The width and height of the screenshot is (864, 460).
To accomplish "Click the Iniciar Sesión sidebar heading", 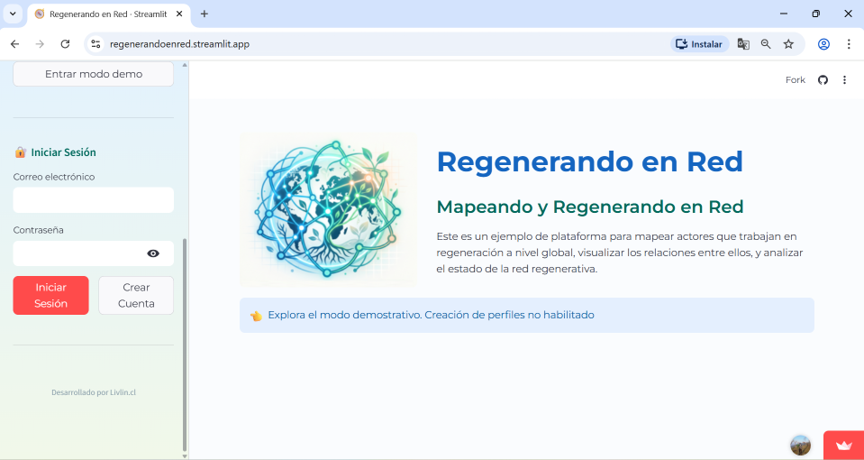I will (x=63, y=152).
